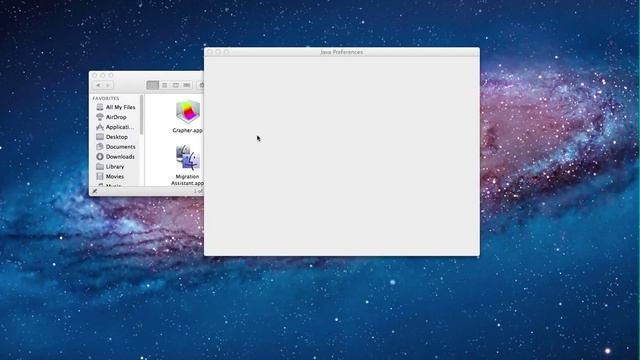The height and width of the screenshot is (360, 640).
Task: Open the Finder Action gear menu
Action: (201, 85)
